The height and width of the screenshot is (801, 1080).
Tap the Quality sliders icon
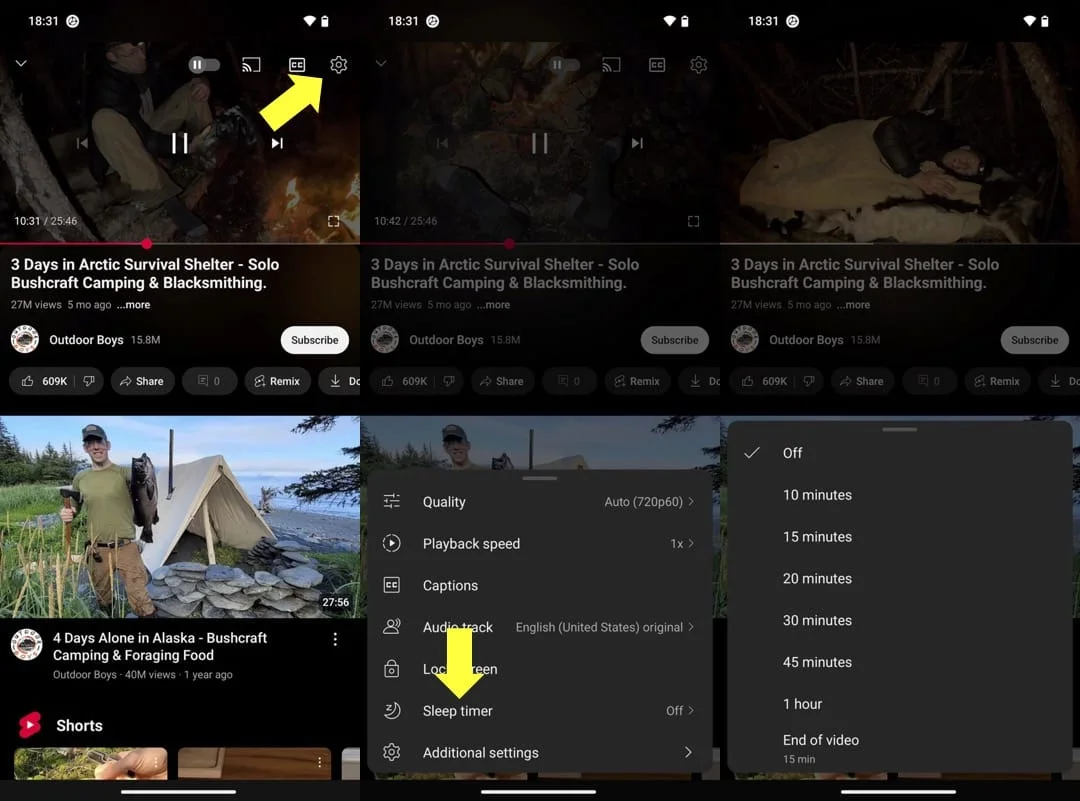(x=391, y=501)
